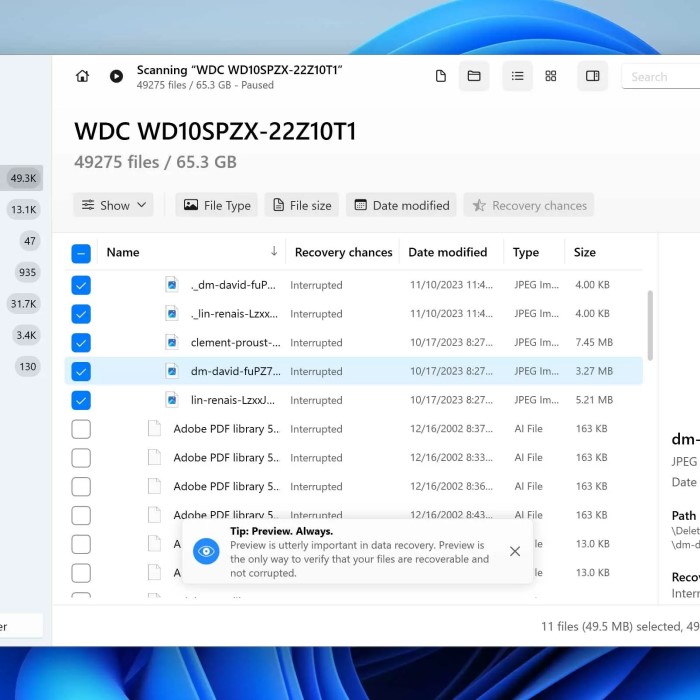Check the Adobe PDF library 8:33 row checkbox

pyautogui.click(x=81, y=458)
